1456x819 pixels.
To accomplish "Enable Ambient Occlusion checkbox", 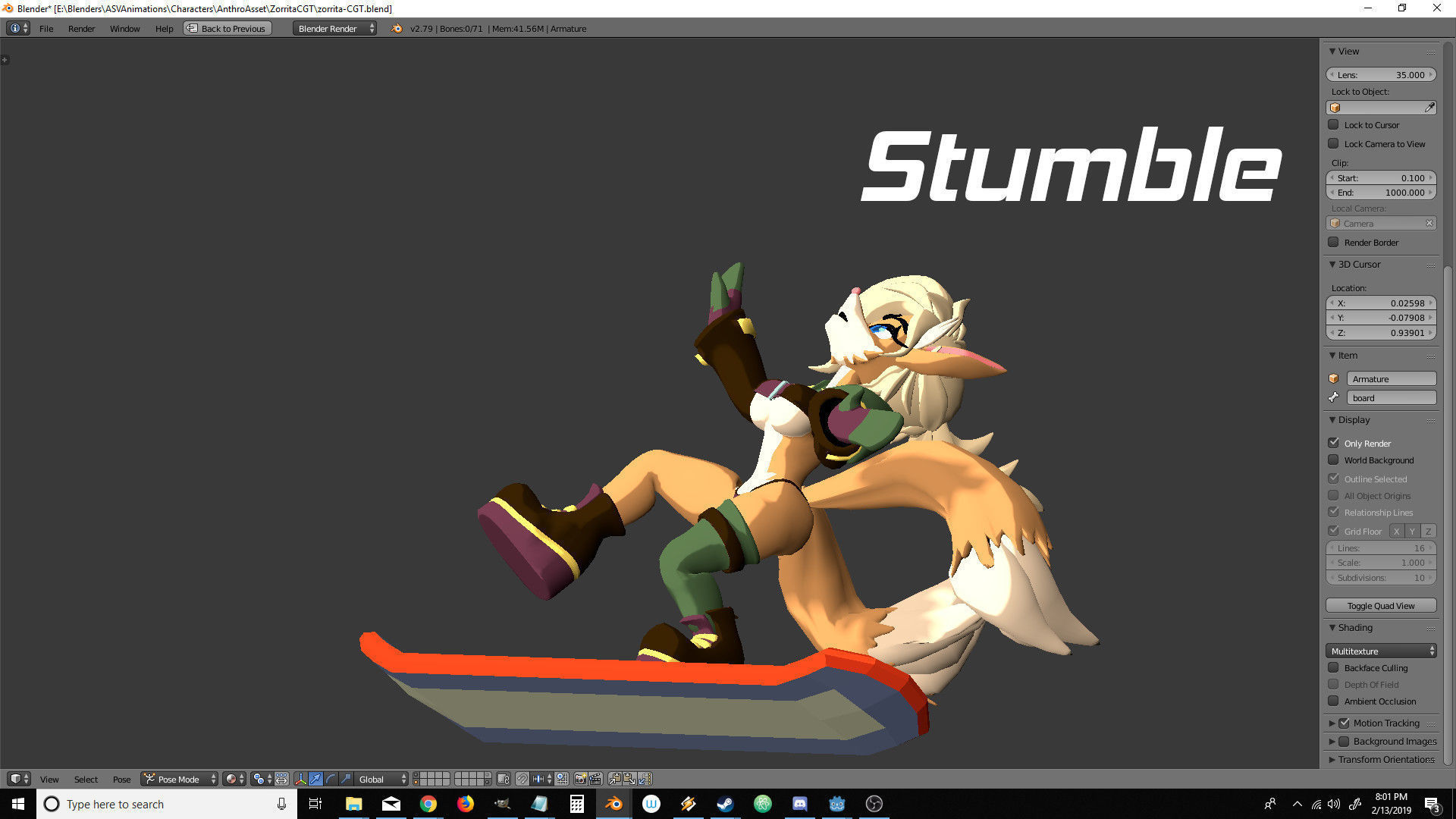I will pos(1333,701).
